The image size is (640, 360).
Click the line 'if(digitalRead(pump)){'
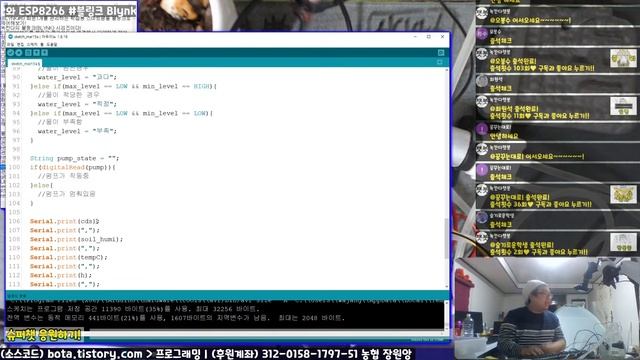[73, 167]
